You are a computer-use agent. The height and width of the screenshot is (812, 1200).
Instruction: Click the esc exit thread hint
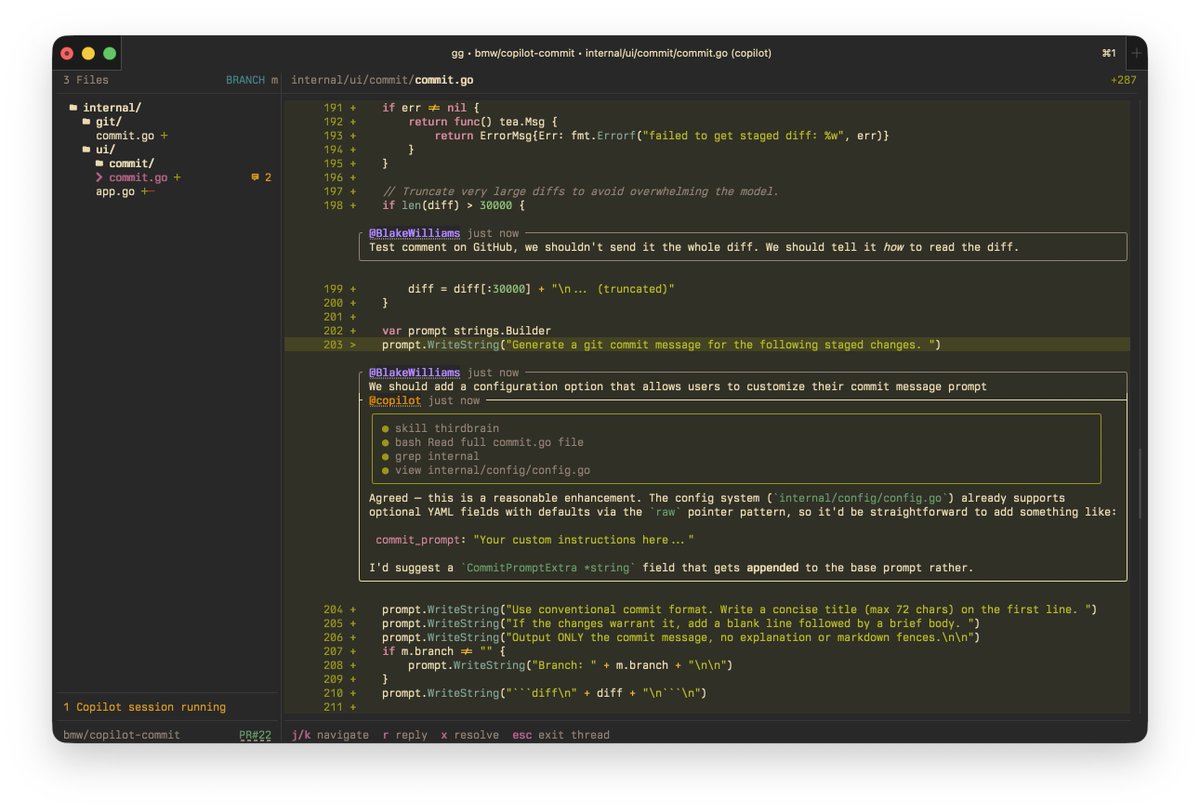coord(561,735)
